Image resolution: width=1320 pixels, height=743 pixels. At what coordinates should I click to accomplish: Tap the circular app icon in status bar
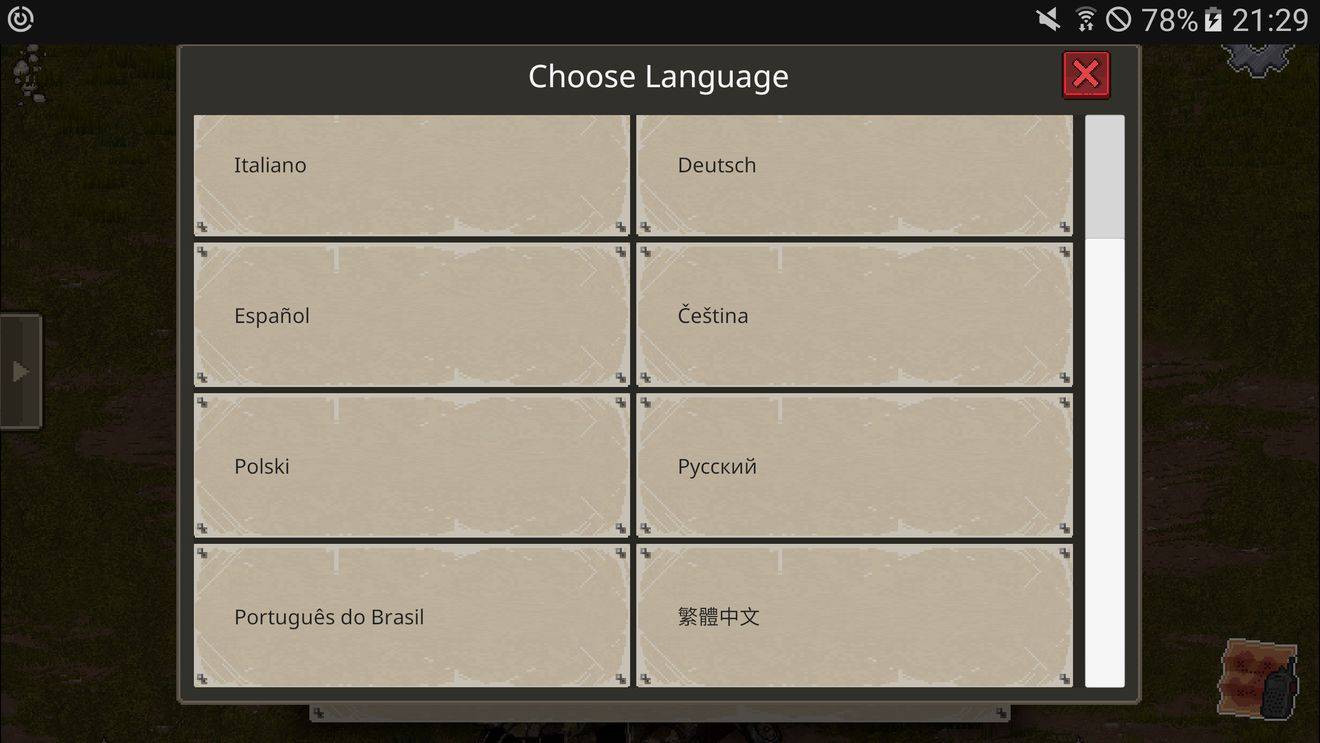coord(20,19)
